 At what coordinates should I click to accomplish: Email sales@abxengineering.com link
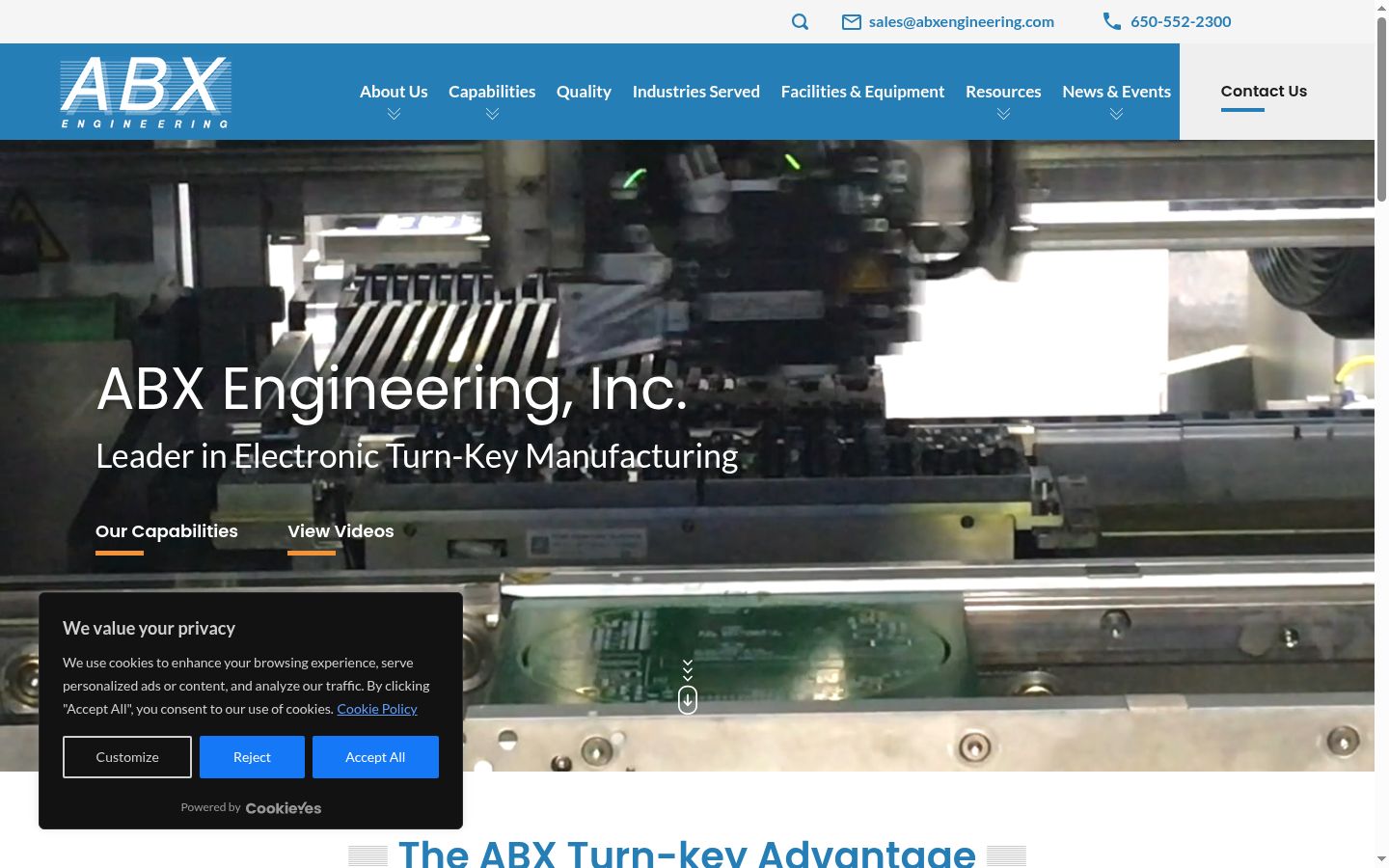click(x=961, y=21)
